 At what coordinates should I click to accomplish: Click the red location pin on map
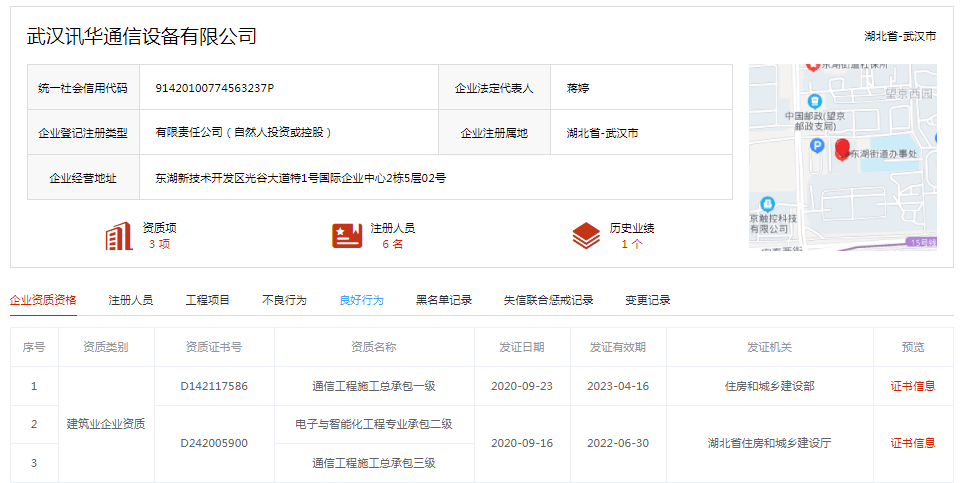click(843, 150)
